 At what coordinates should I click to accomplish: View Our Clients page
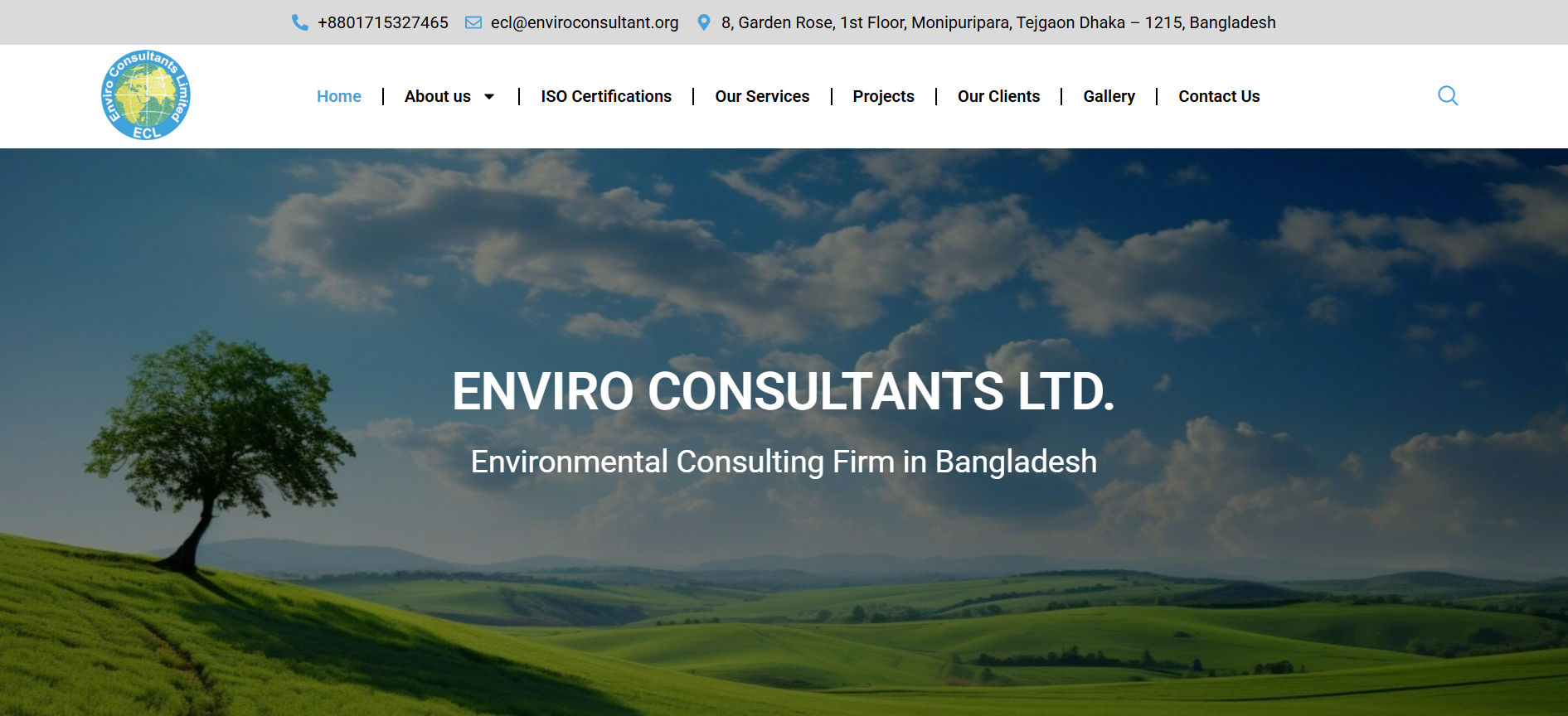tap(998, 96)
